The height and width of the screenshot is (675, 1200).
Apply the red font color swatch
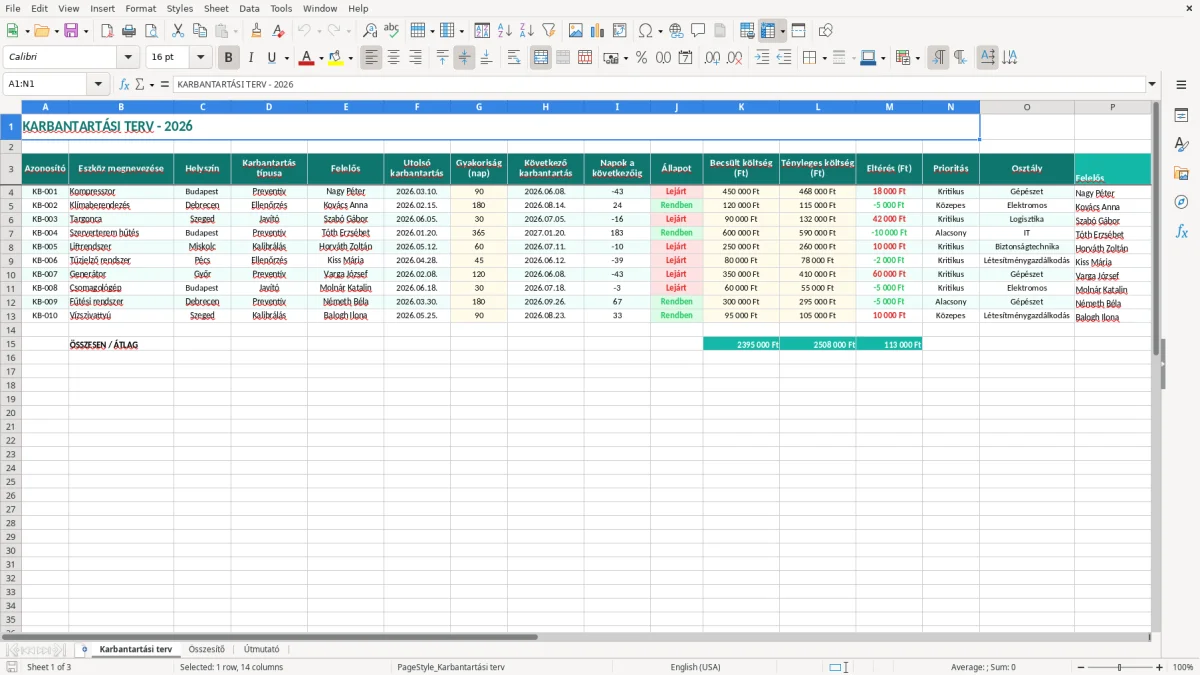click(x=306, y=58)
